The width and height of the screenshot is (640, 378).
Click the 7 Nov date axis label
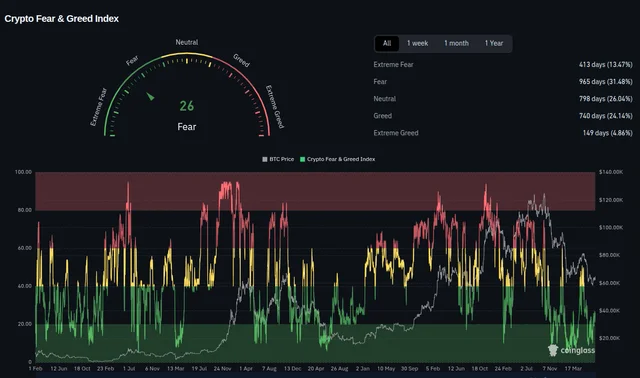coord(550,369)
